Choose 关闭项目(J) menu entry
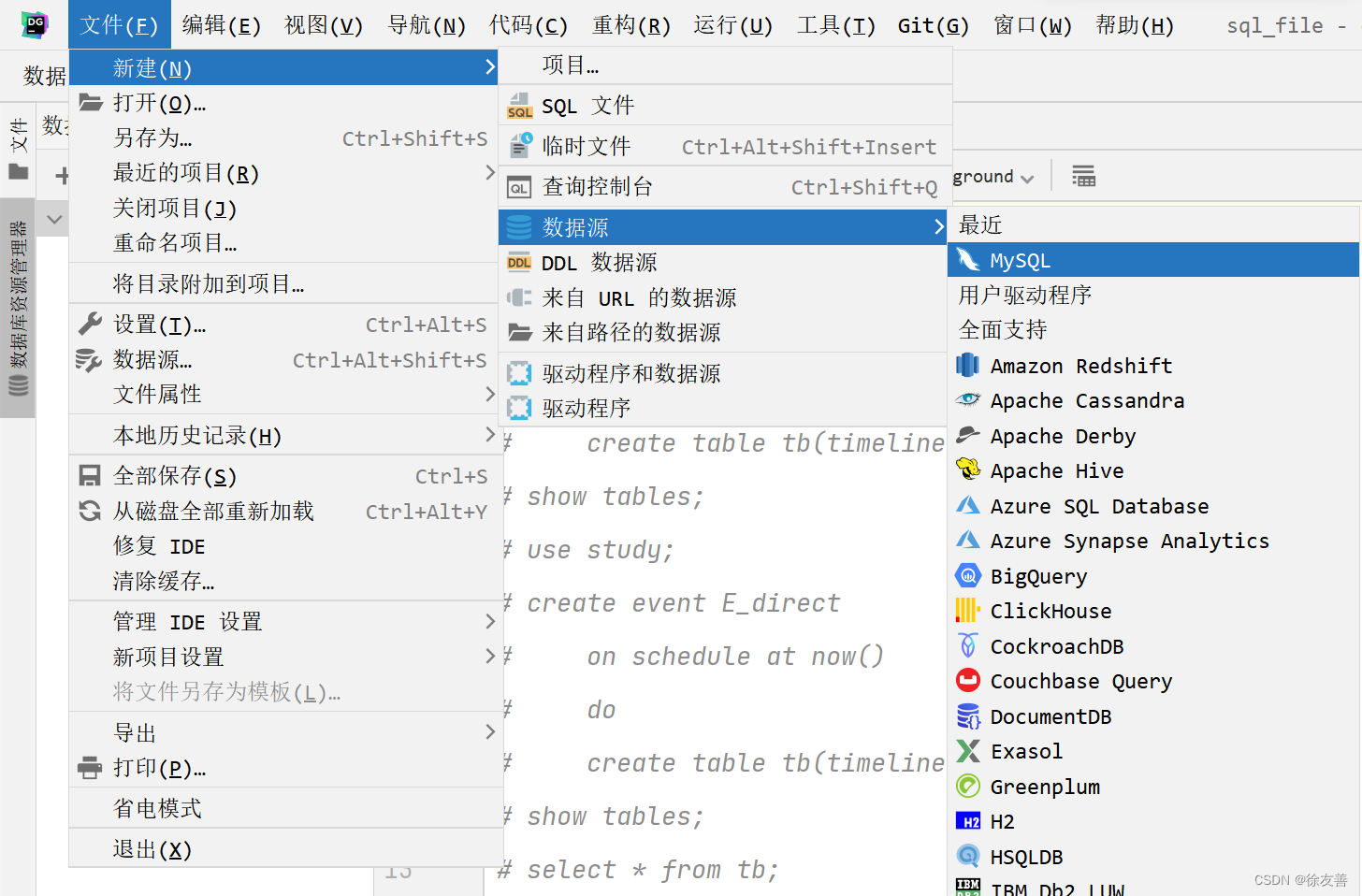 286,208
